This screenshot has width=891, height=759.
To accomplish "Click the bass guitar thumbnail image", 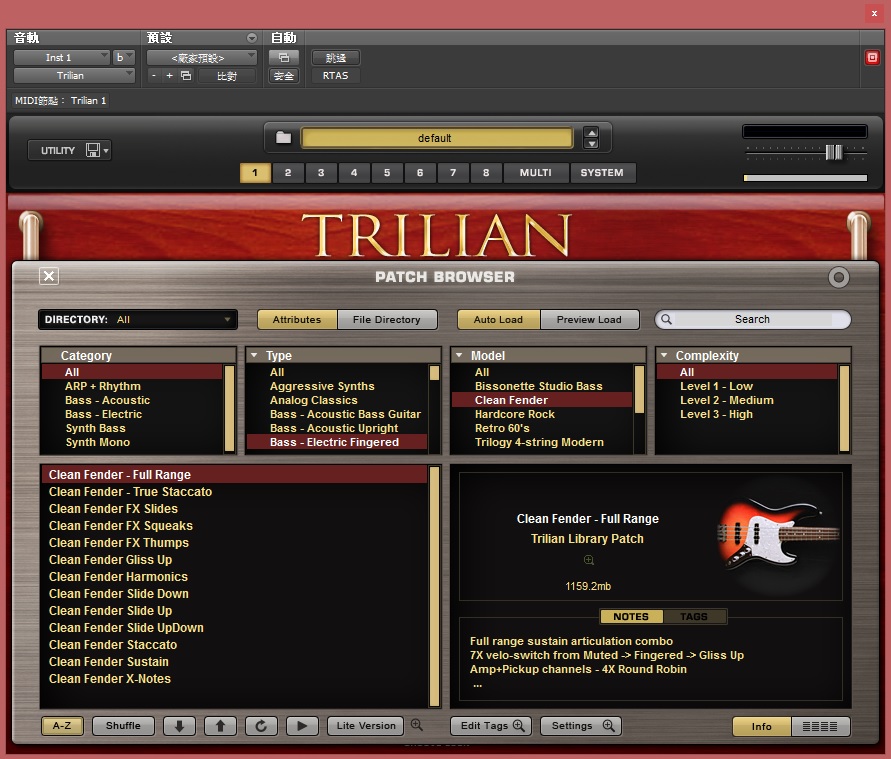I will pyautogui.click(x=776, y=534).
